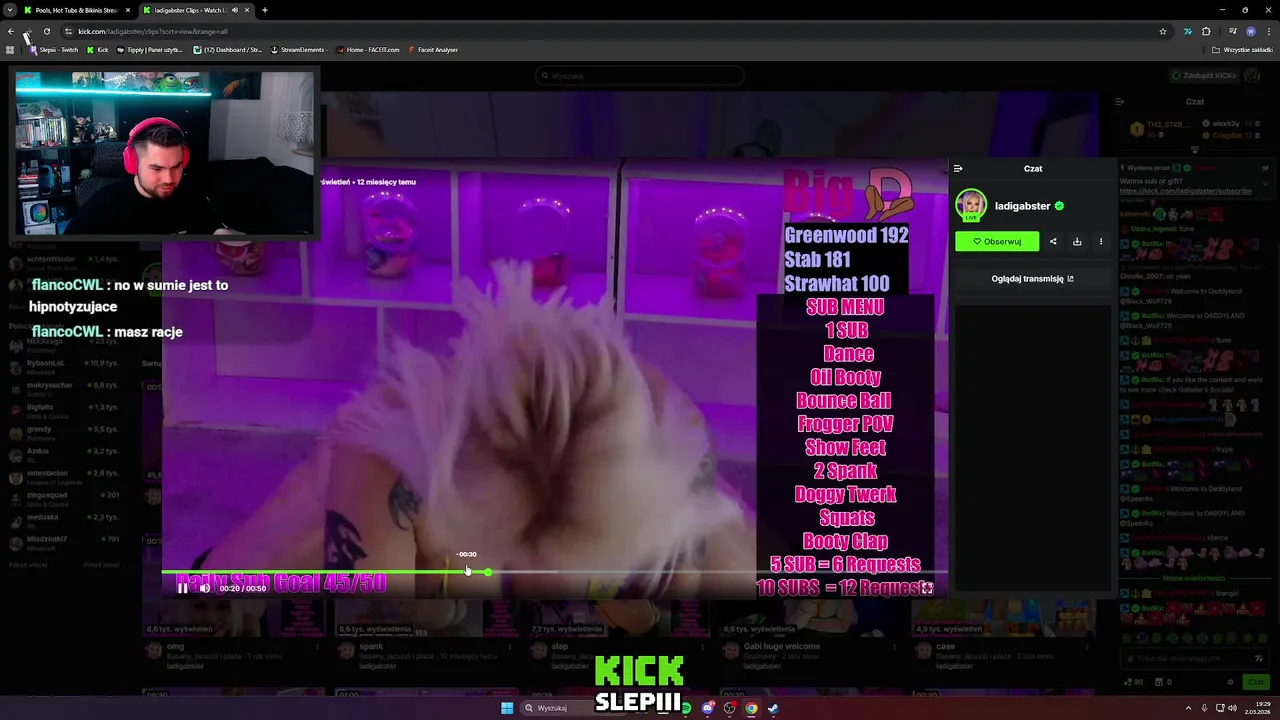Open the Extensions puzzle icon
Viewport: 1280px width, 720px height.
coord(1206,31)
